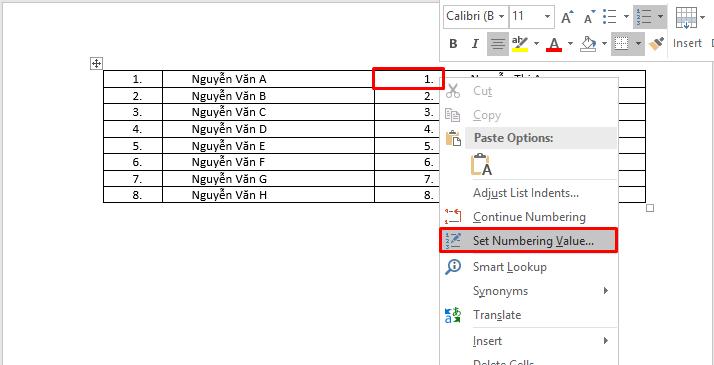
Task: Open the Synonyms submenu
Action: [x=528, y=291]
